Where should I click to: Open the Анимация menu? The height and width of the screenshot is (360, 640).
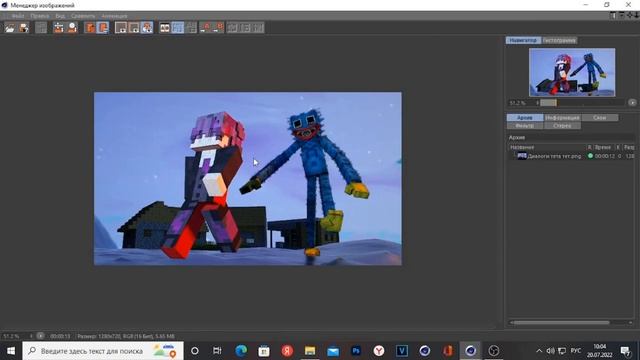pos(114,16)
